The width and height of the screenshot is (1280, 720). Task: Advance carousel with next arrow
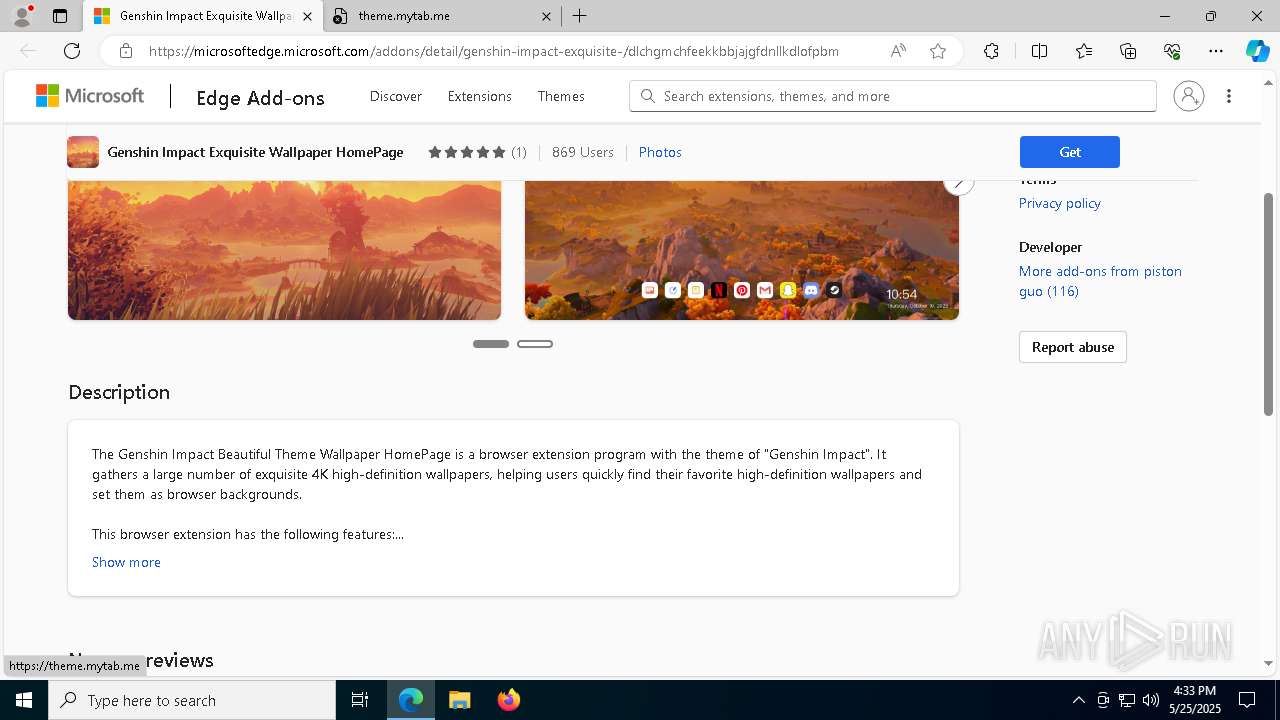coord(959,183)
